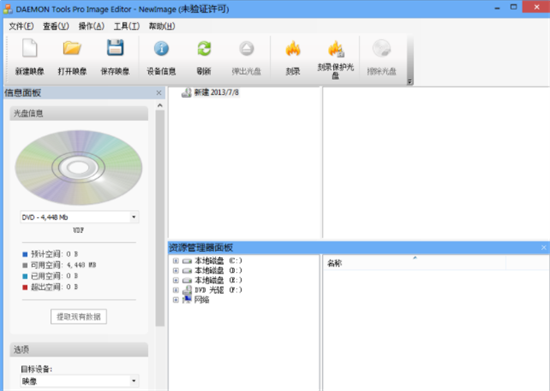Image resolution: width=550 pixels, height=391 pixels.
Task: Click the gray 可用空间 color square
Action: pyautogui.click(x=25, y=265)
